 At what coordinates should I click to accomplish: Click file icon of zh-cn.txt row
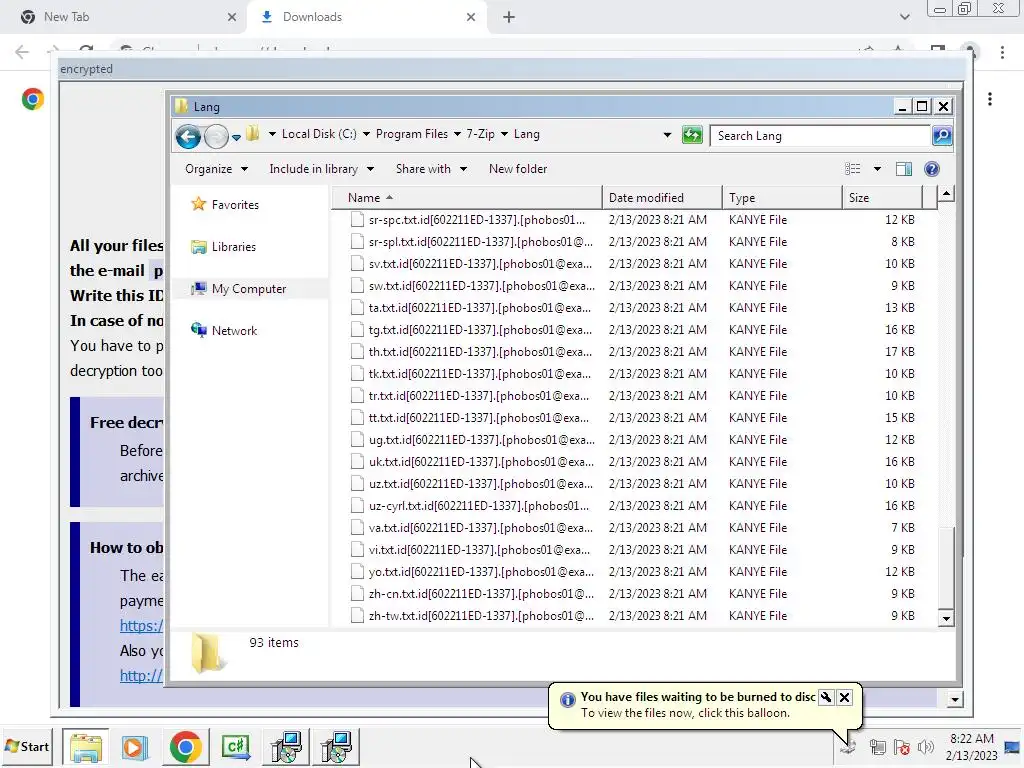tap(357, 594)
